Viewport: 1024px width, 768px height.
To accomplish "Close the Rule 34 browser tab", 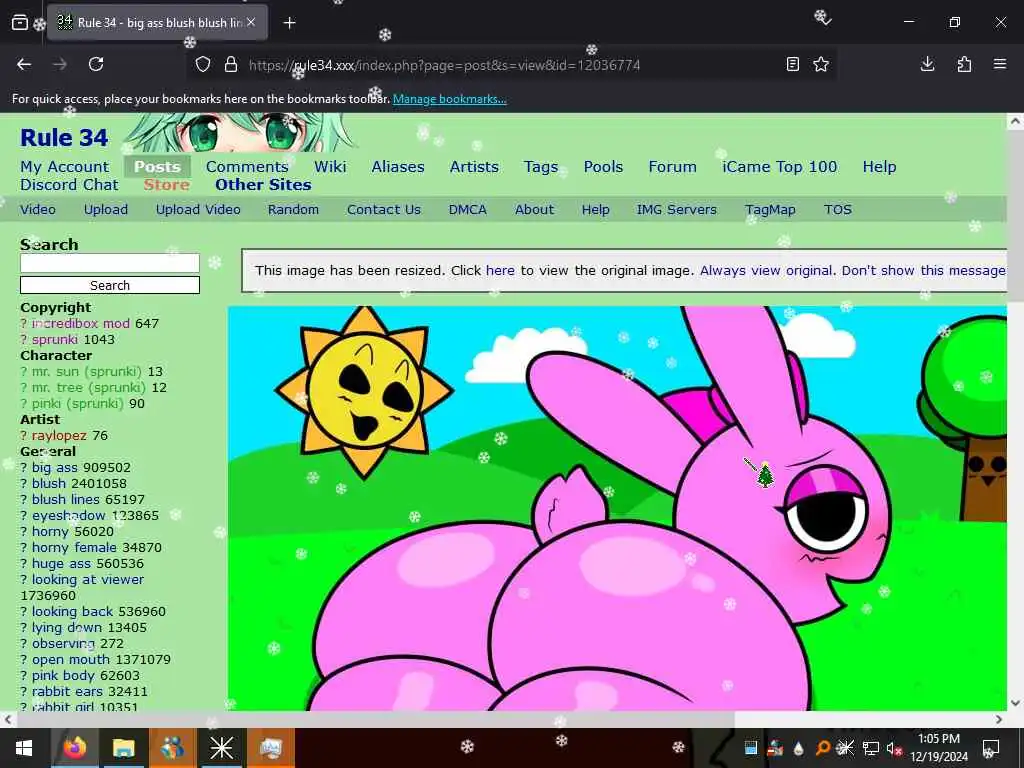I will 251,23.
